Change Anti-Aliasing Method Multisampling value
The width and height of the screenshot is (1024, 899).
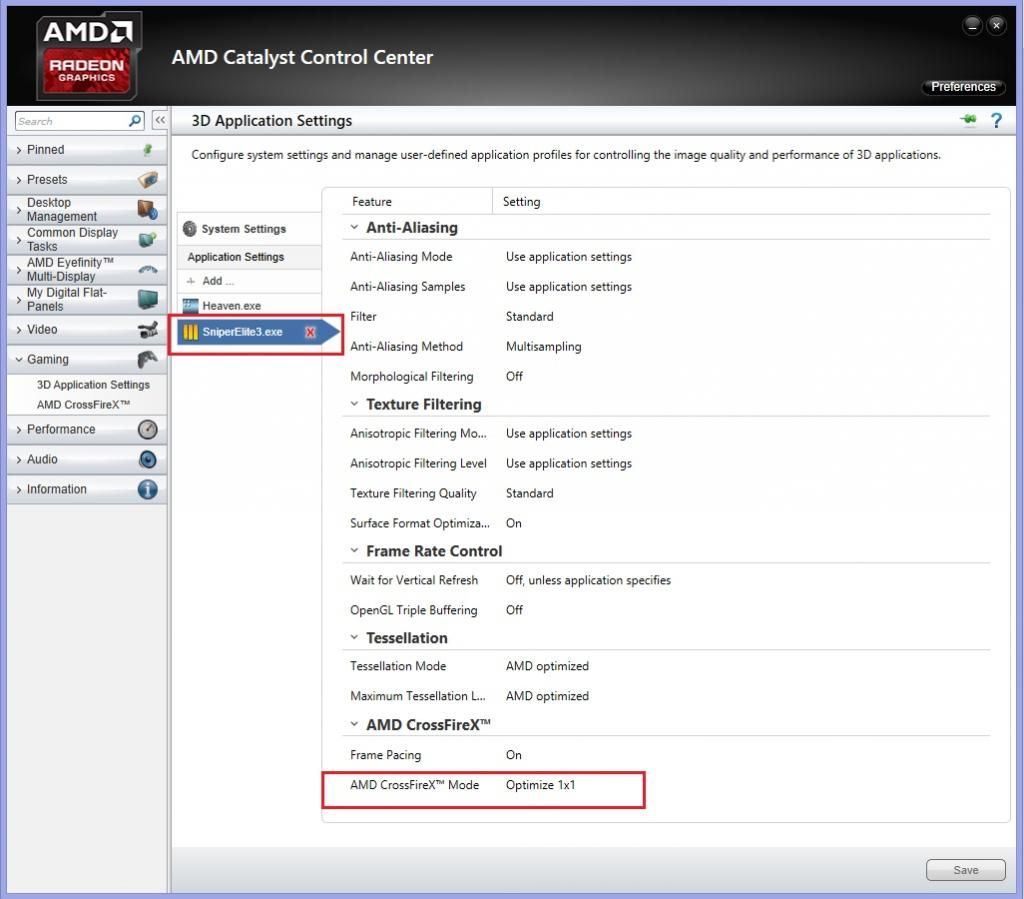543,347
